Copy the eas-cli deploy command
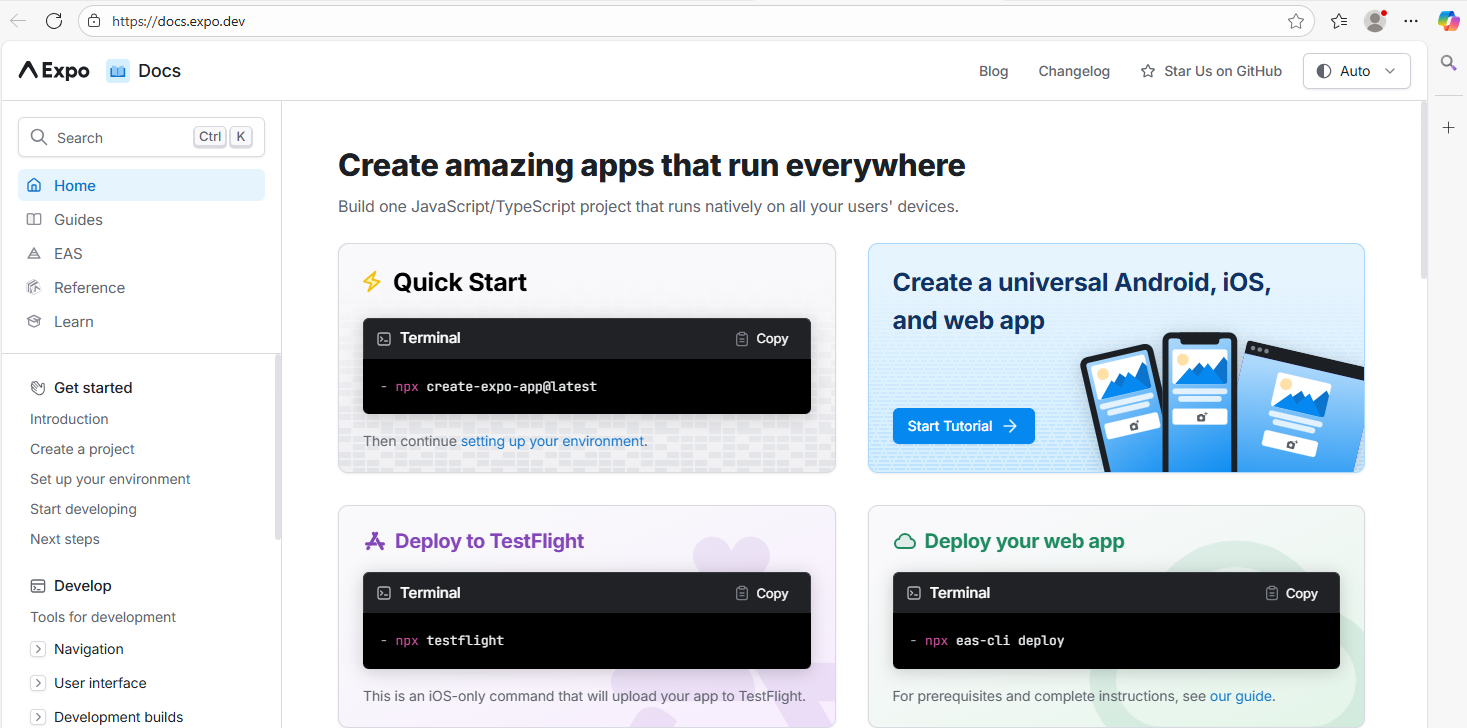The height and width of the screenshot is (728, 1467). tap(1290, 593)
